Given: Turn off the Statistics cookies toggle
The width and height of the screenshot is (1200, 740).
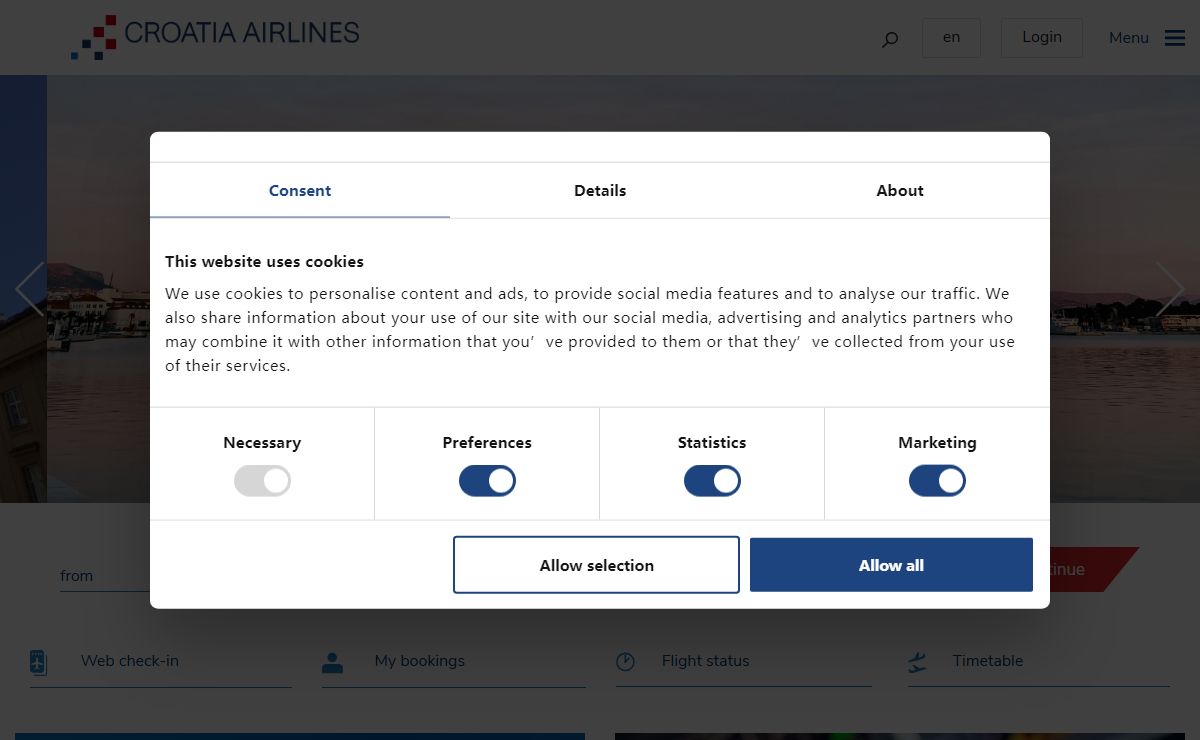Looking at the screenshot, I should click(712, 481).
